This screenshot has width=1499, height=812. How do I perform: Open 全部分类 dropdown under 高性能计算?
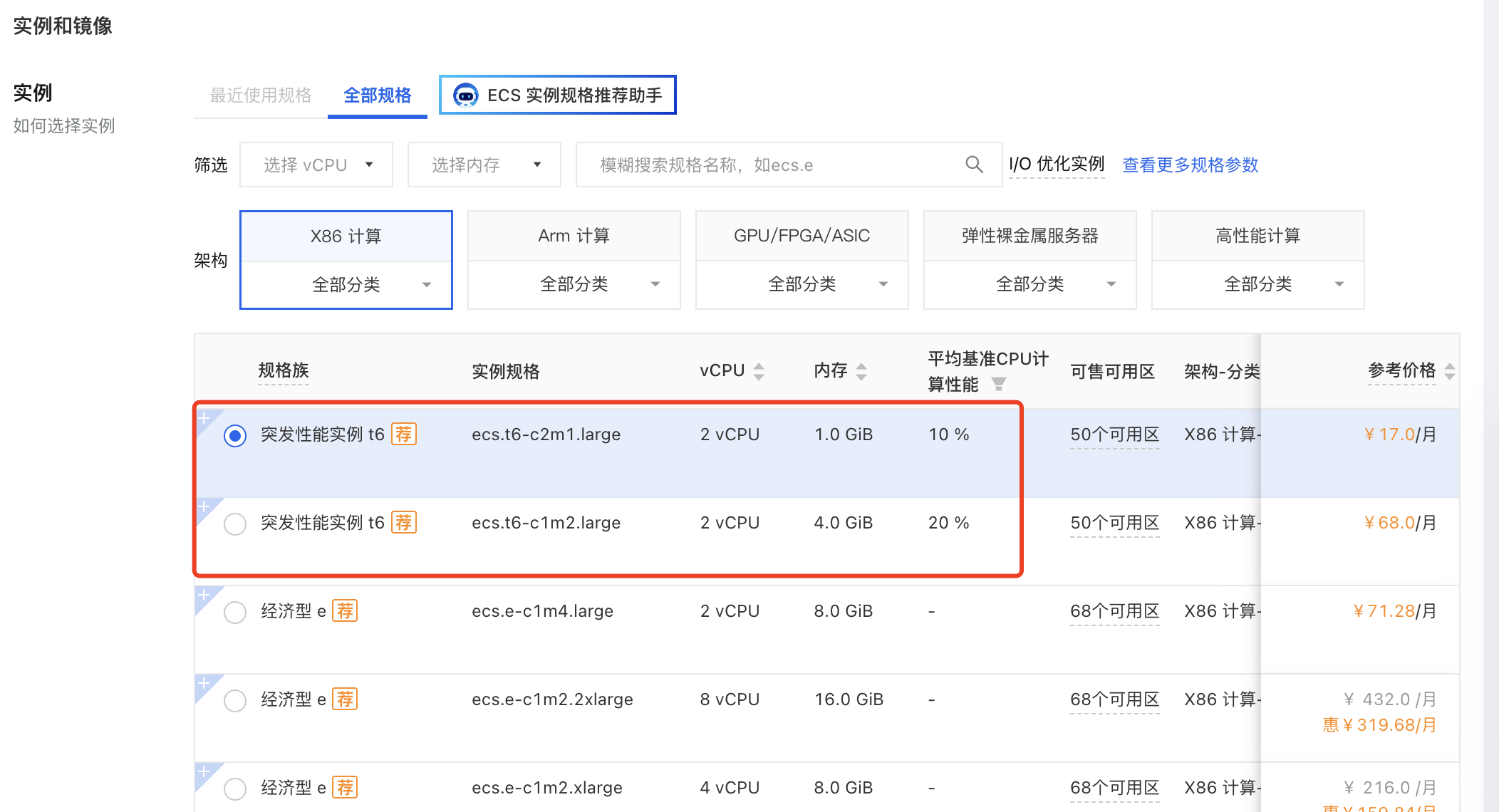(1258, 284)
